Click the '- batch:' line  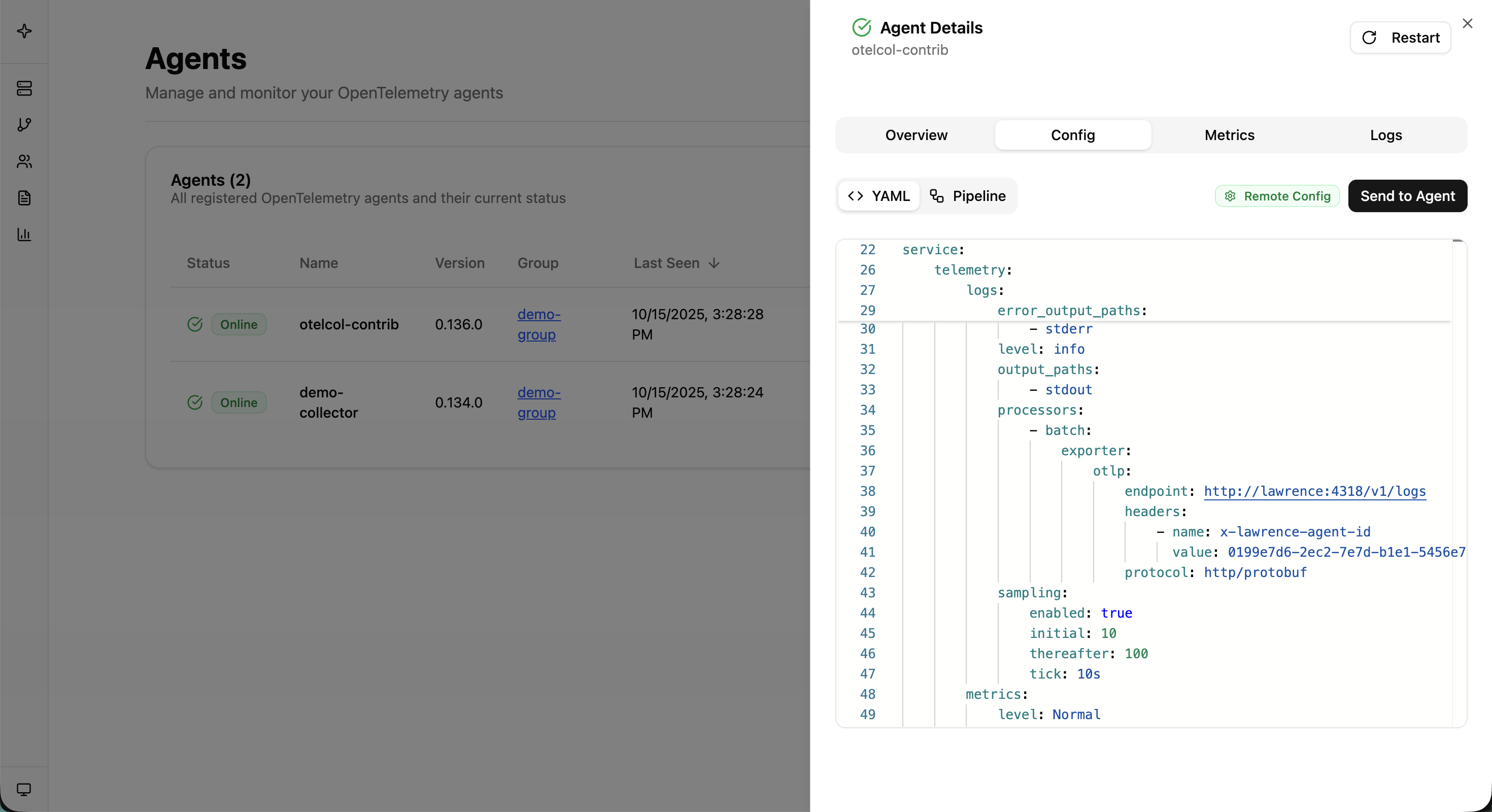click(1060, 430)
